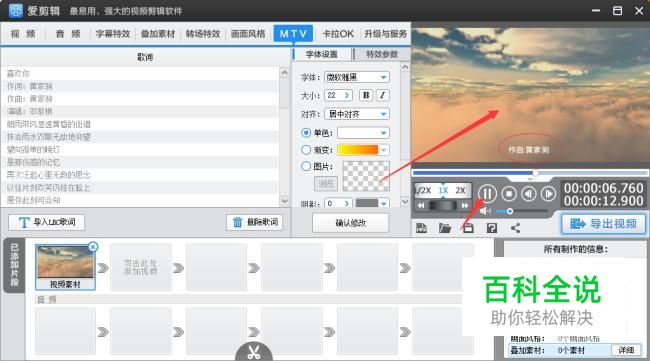Click 导入LRC歌词 button
The height and width of the screenshot is (361, 650).
pos(47,222)
